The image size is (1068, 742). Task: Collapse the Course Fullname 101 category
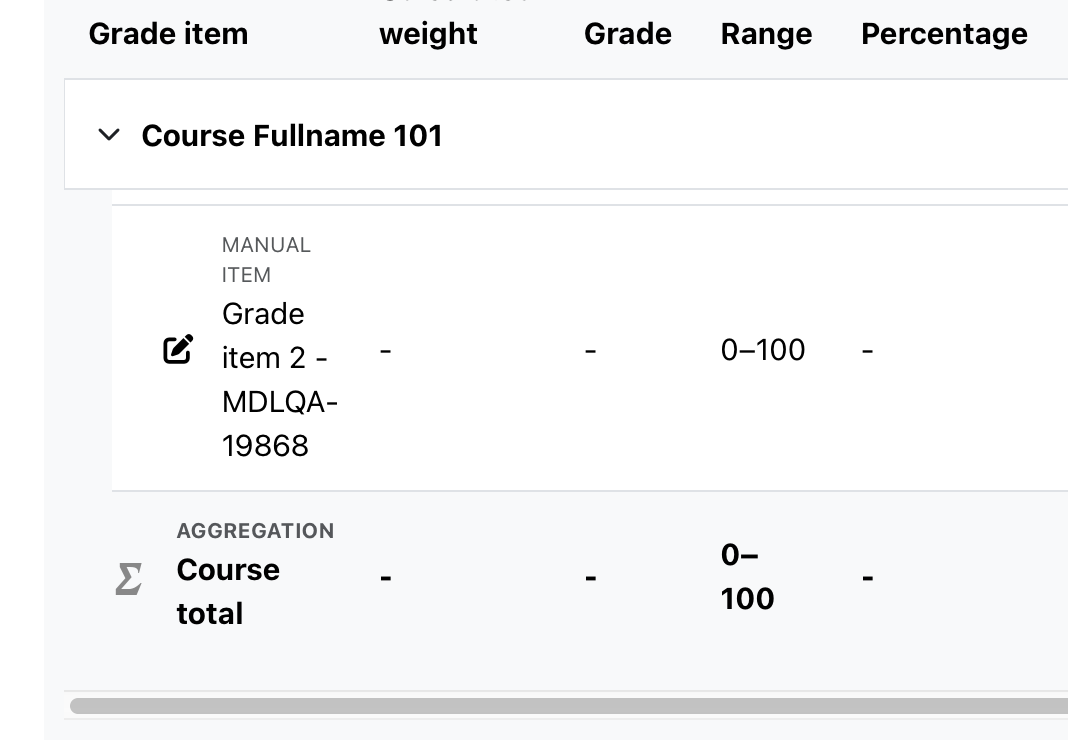[x=109, y=135]
